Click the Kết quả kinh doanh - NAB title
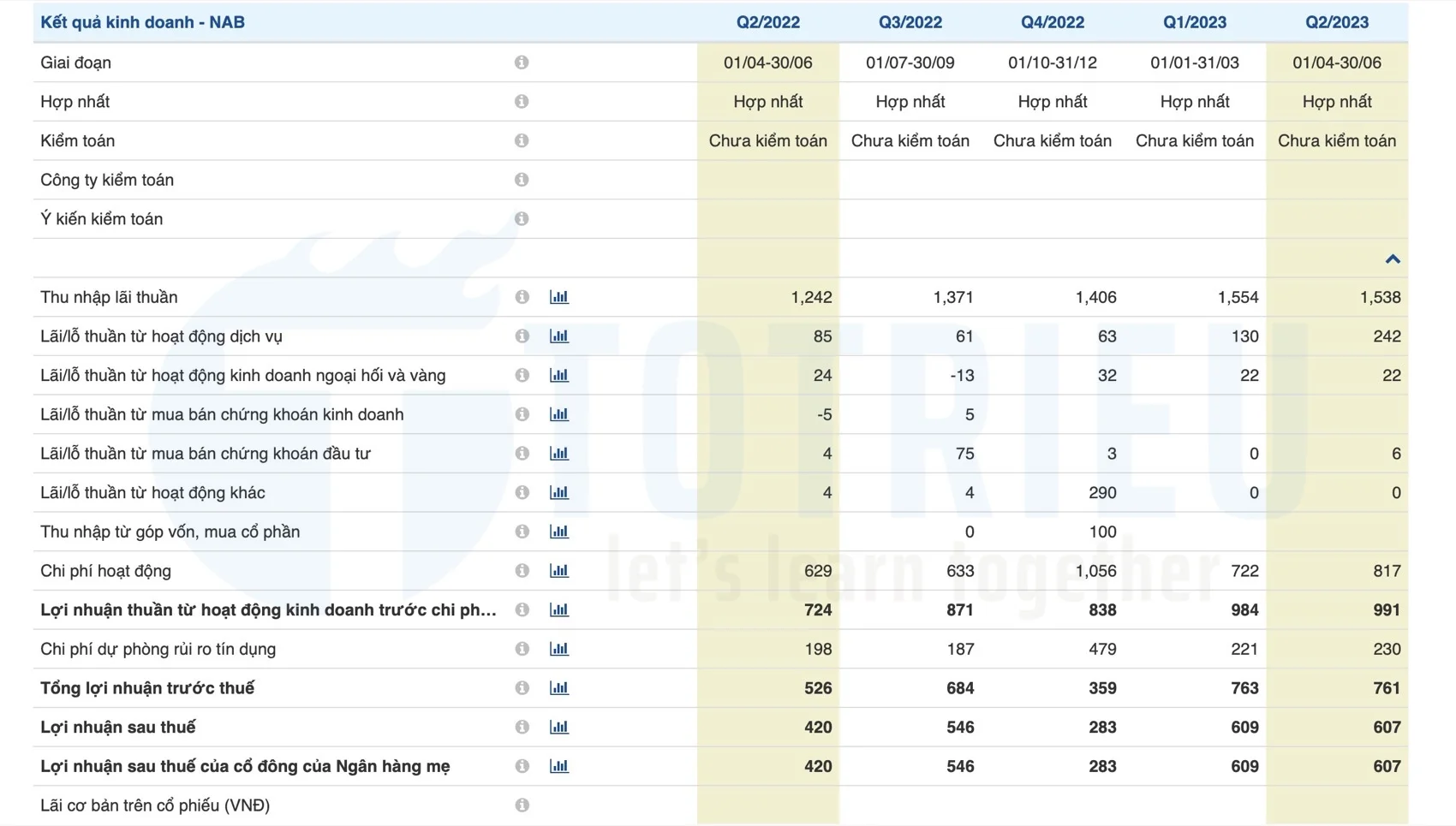The width and height of the screenshot is (1456, 826). 142,22
